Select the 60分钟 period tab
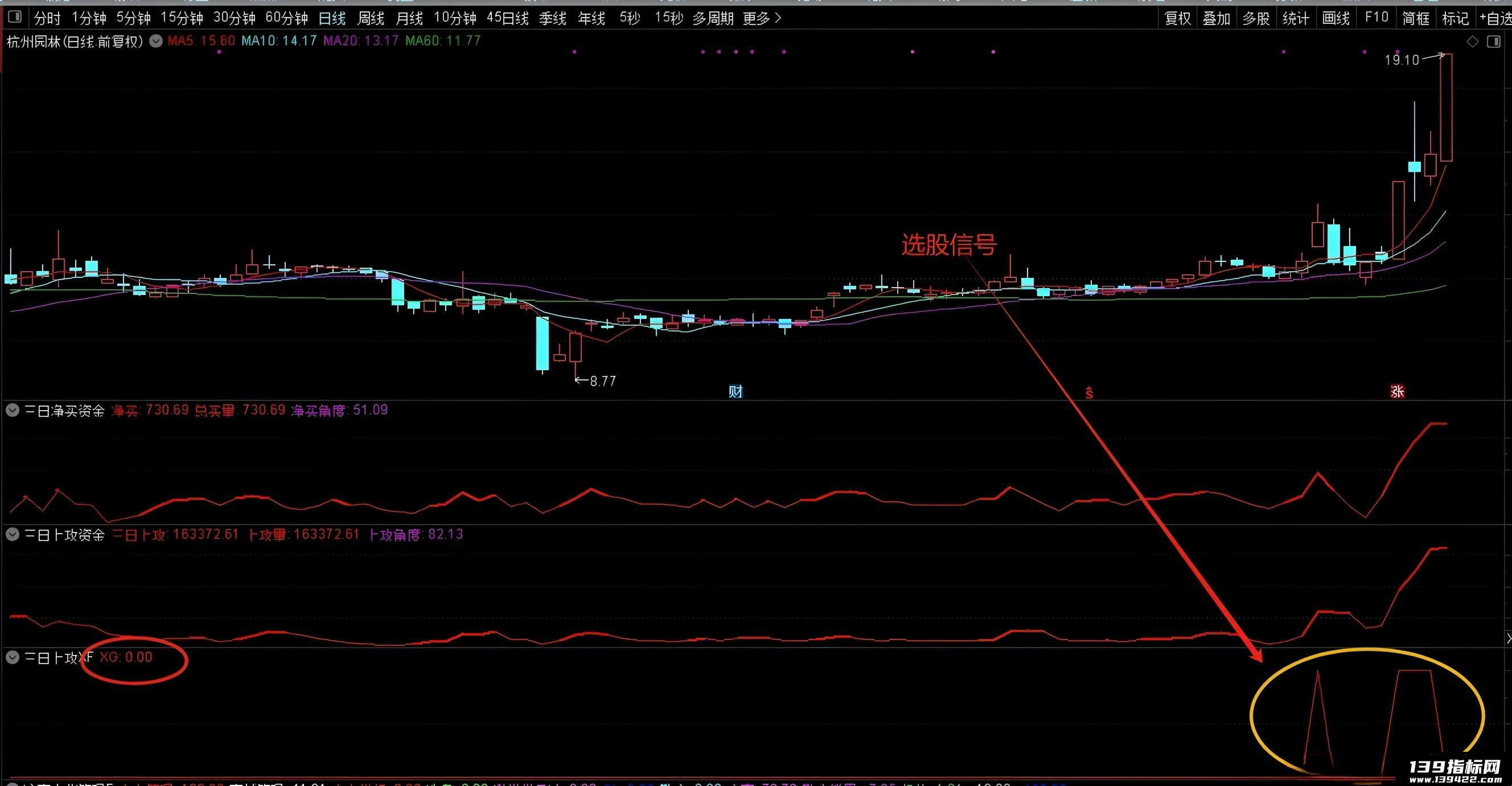Image resolution: width=1512 pixels, height=786 pixels. (286, 18)
